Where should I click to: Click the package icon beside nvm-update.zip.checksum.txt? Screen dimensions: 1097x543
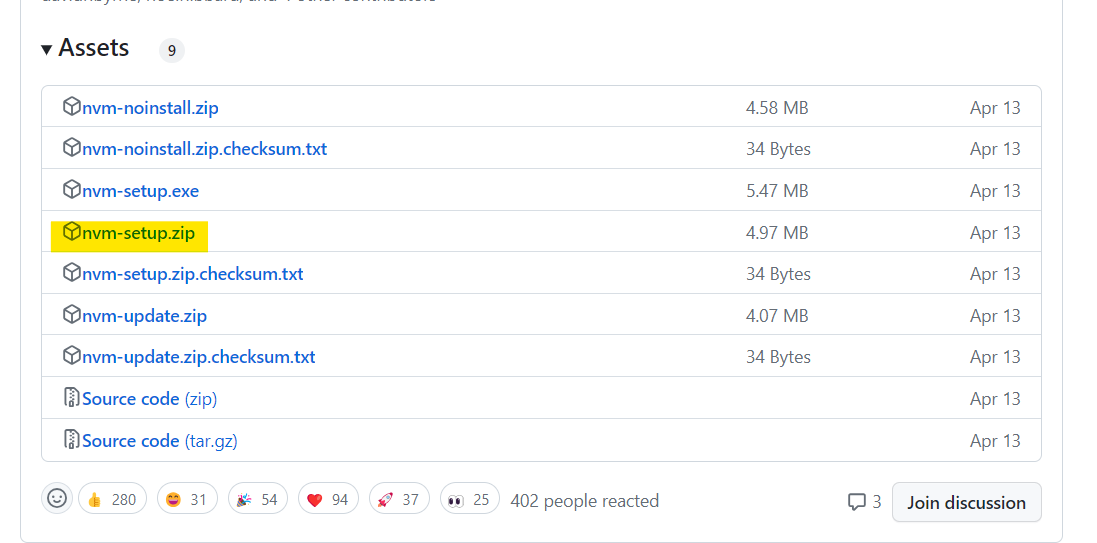(71, 356)
